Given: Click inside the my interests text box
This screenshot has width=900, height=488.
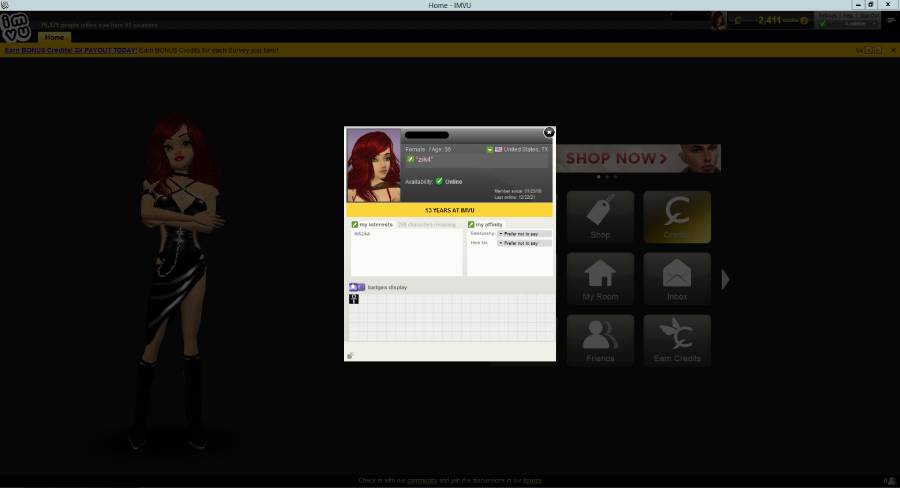Looking at the screenshot, I should coord(406,253).
